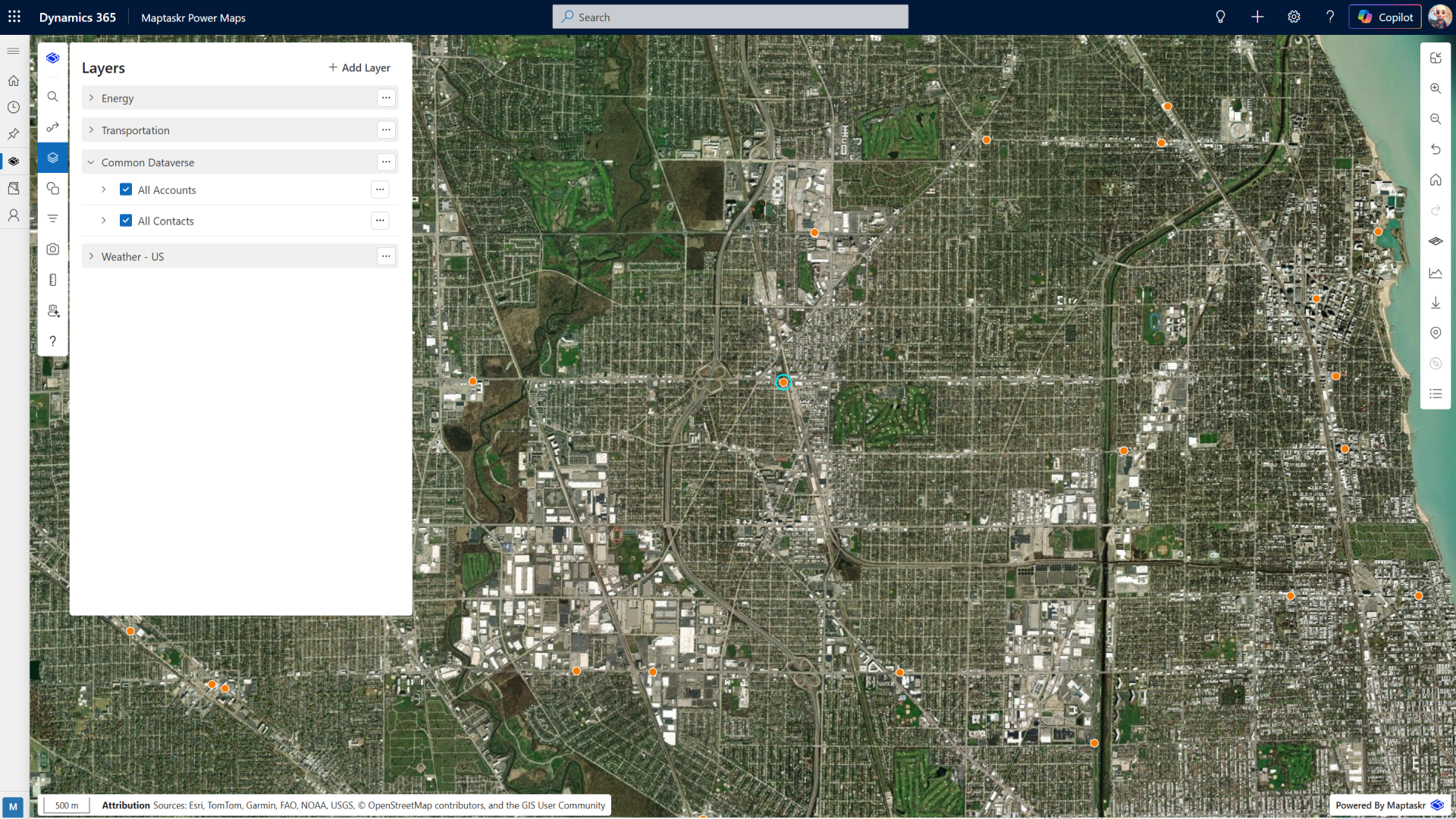
Task: Expand the Weather - US group
Action: (x=91, y=256)
